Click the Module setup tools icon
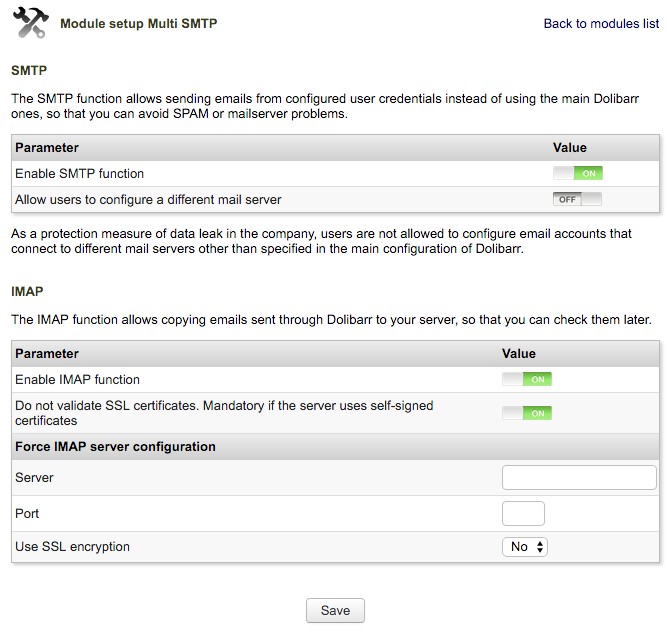Screen dimensions: 667x633 [x=31, y=24]
